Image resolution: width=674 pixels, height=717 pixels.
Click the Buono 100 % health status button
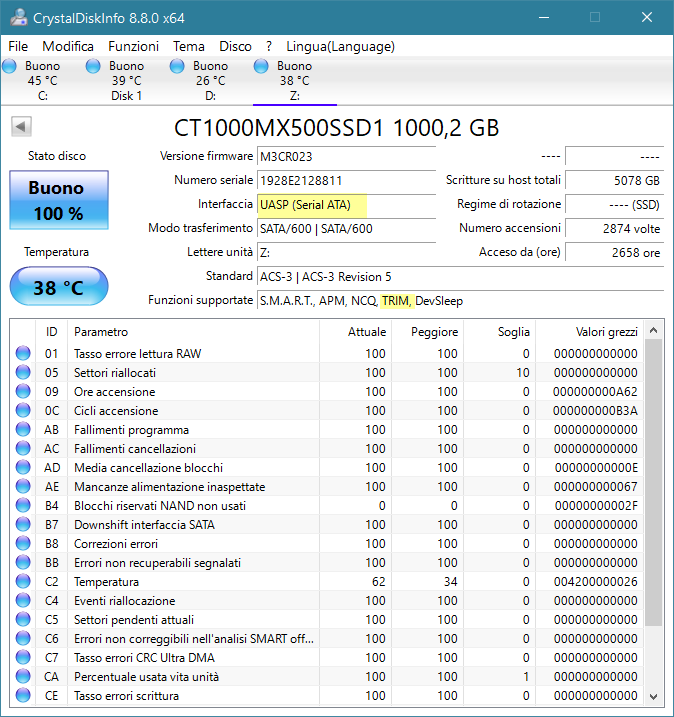(59, 200)
